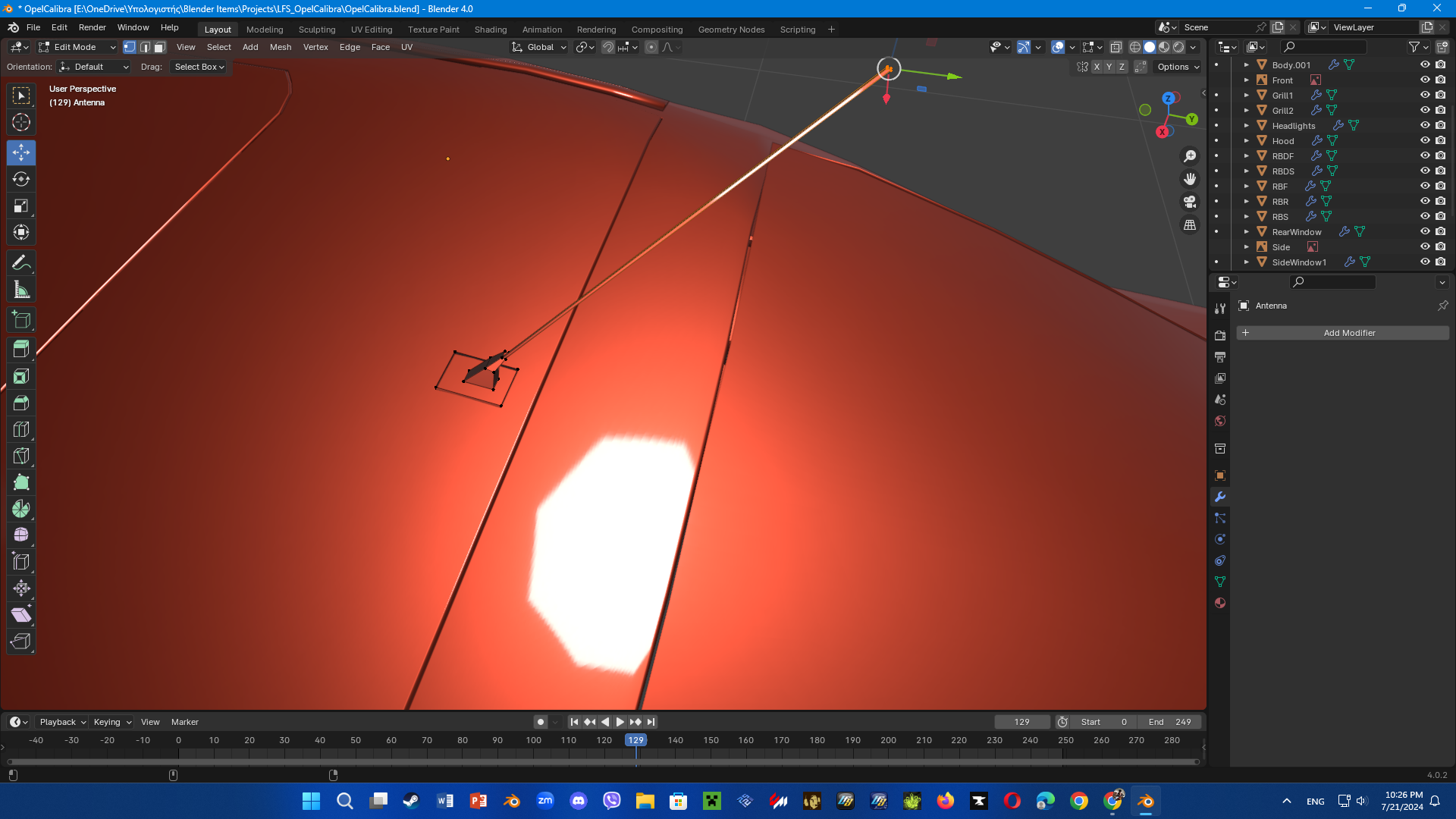Screen dimensions: 1456x819
Task: Select the Scale tool
Action: click(x=21, y=206)
